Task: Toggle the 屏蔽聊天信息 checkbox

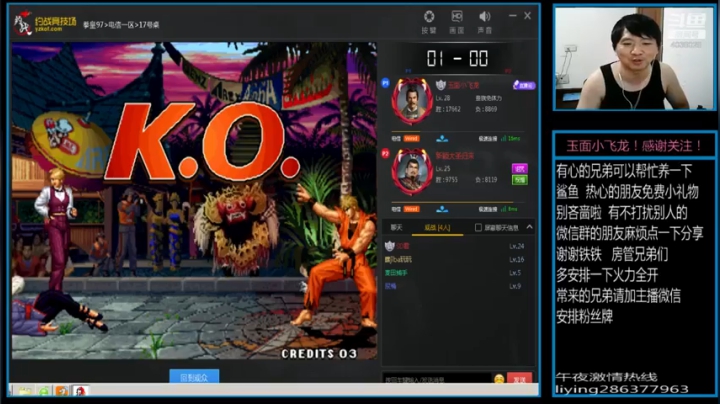Action: coord(478,228)
